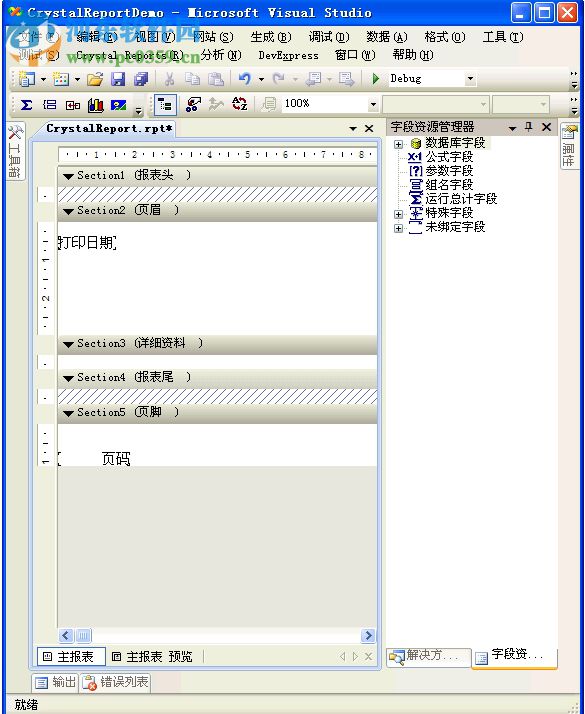Open the 窗口(W) menu
This screenshot has width=585, height=714.
click(x=355, y=55)
